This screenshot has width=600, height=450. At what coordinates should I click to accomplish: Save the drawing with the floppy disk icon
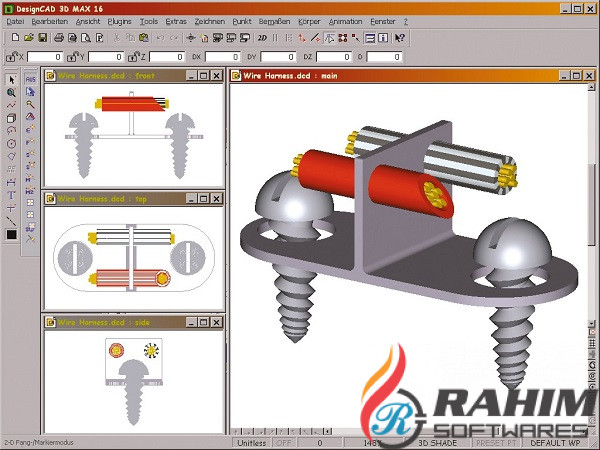click(42, 38)
